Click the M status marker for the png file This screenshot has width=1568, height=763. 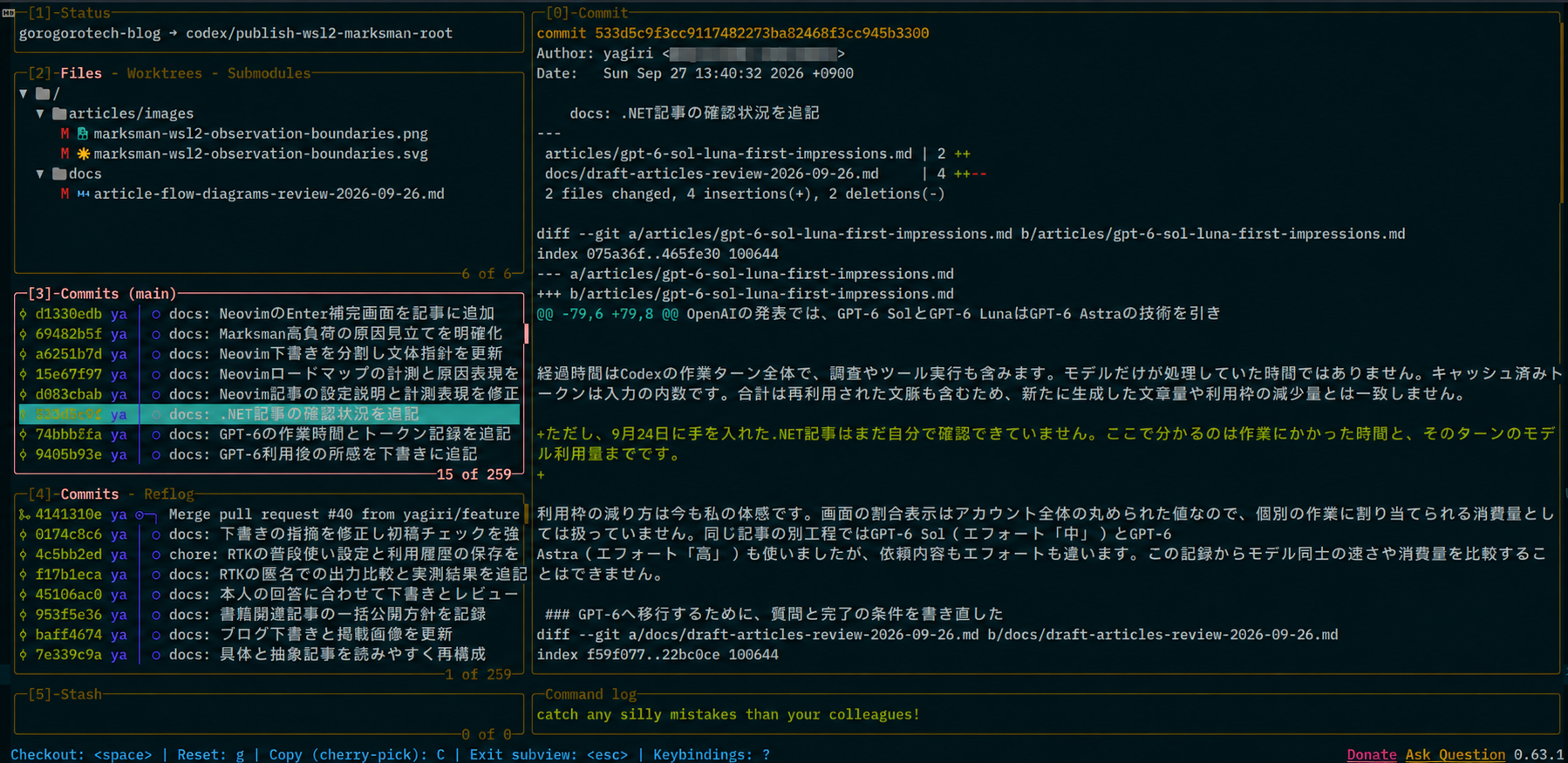point(65,133)
